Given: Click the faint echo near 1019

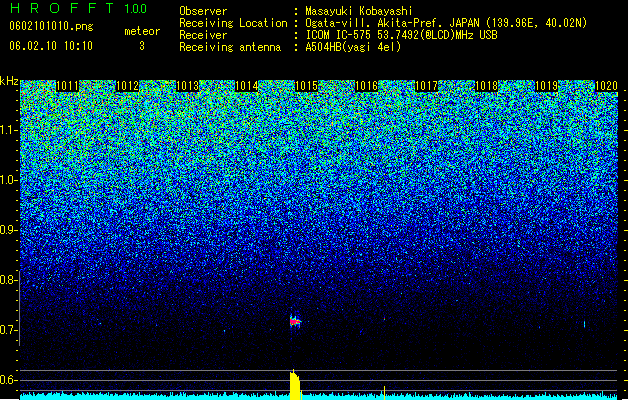Looking at the screenshot, I should click(x=584, y=324).
